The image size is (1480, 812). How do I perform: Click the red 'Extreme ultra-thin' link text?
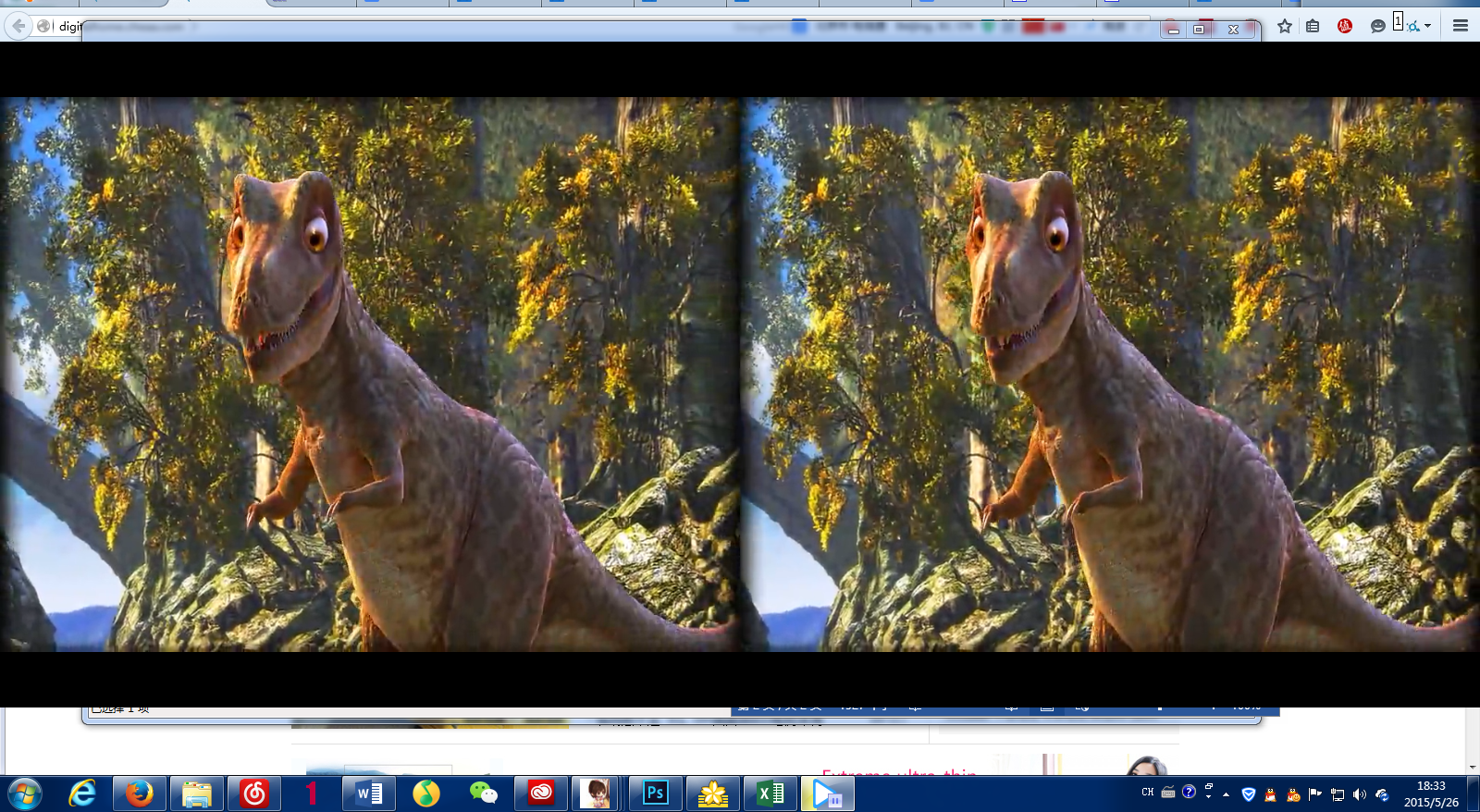899,772
